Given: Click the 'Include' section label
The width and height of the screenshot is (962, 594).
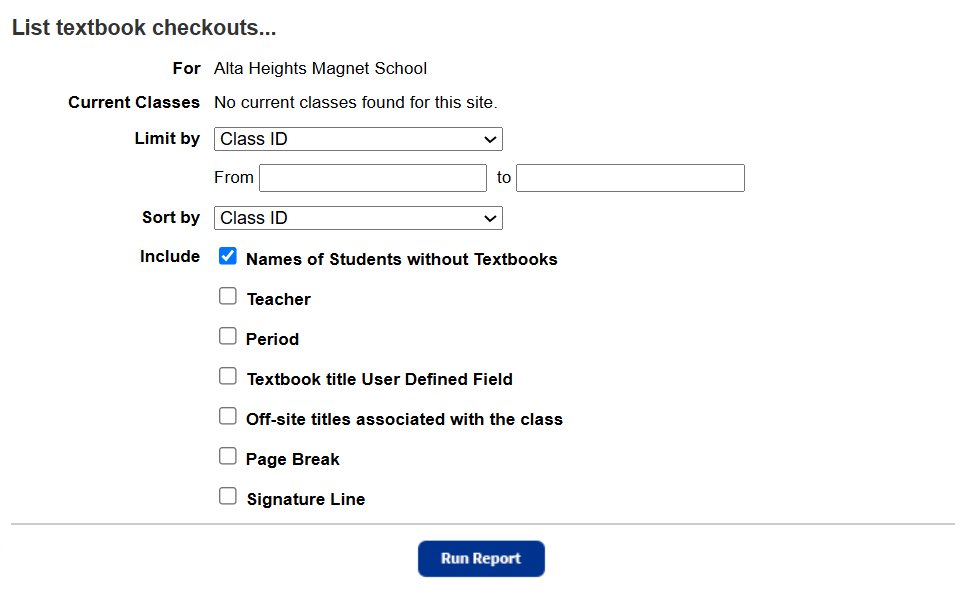Looking at the screenshot, I should coord(170,257).
